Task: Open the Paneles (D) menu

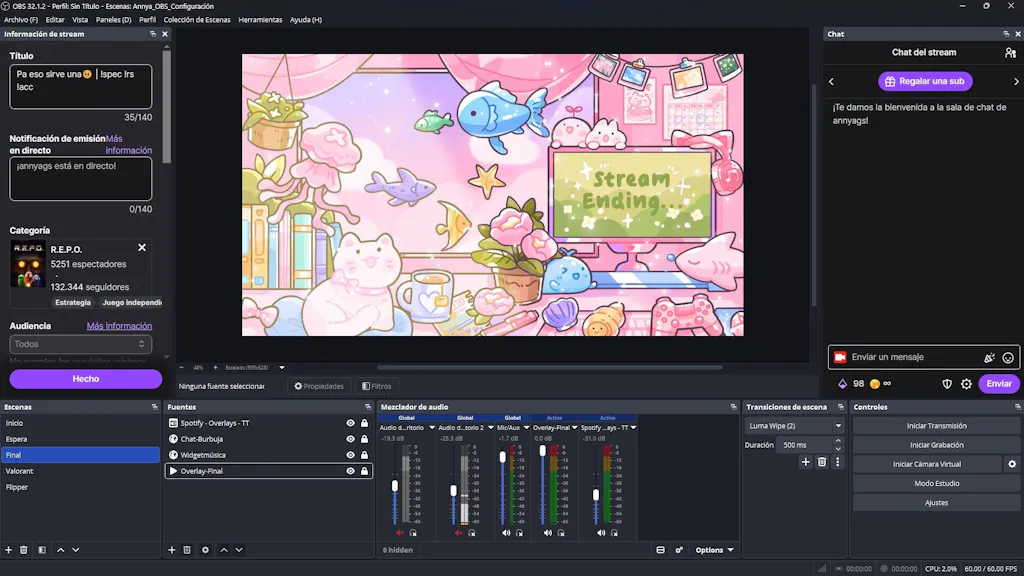Action: pyautogui.click(x=114, y=20)
